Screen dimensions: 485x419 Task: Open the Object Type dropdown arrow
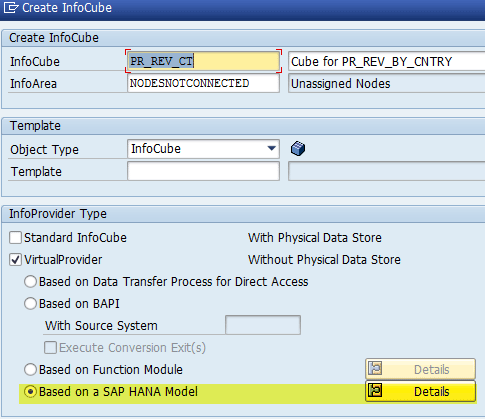[x=272, y=149]
